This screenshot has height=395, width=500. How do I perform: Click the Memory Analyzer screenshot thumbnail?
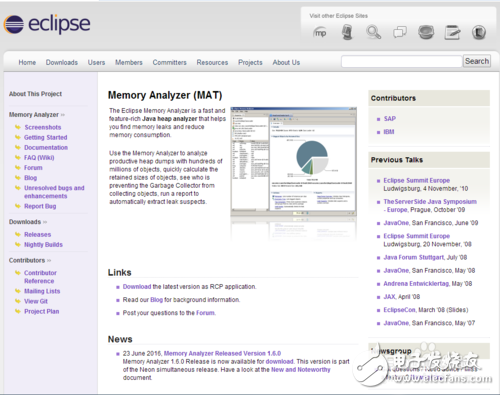[x=293, y=162]
